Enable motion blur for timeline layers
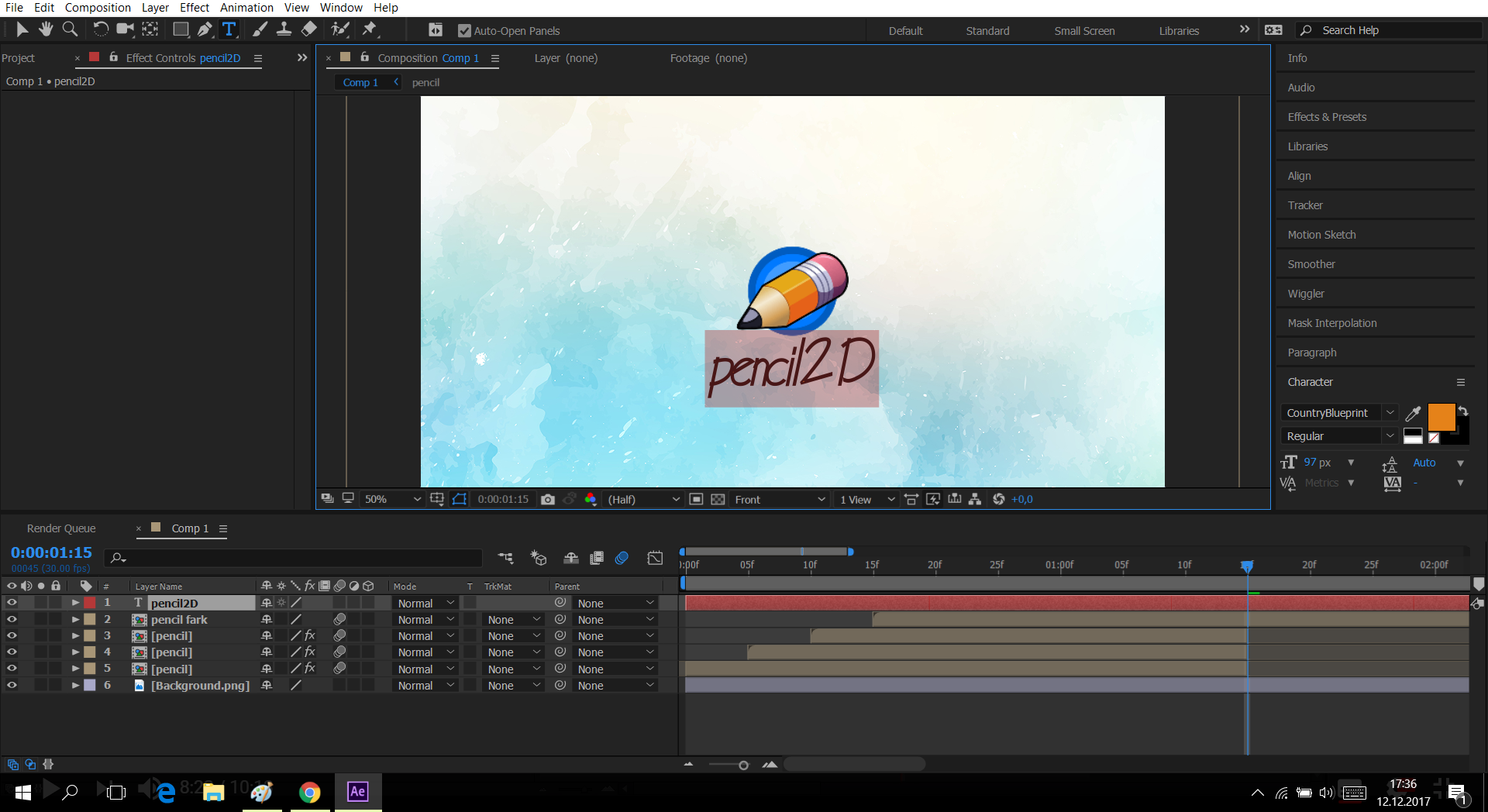1488x812 pixels. click(622, 558)
